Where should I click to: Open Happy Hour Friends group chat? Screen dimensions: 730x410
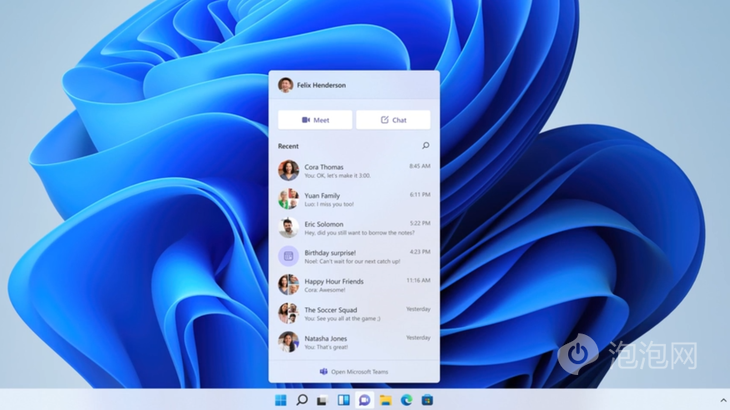(354, 285)
